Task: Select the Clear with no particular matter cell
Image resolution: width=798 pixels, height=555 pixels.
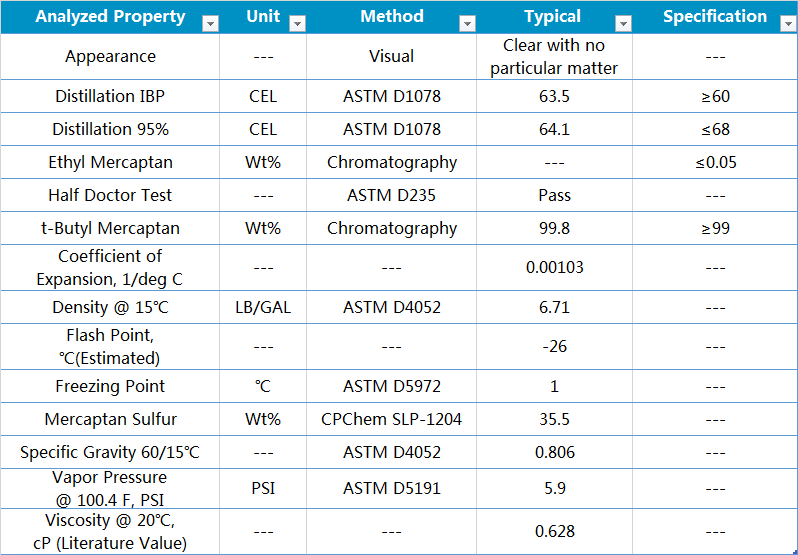Action: click(x=554, y=57)
